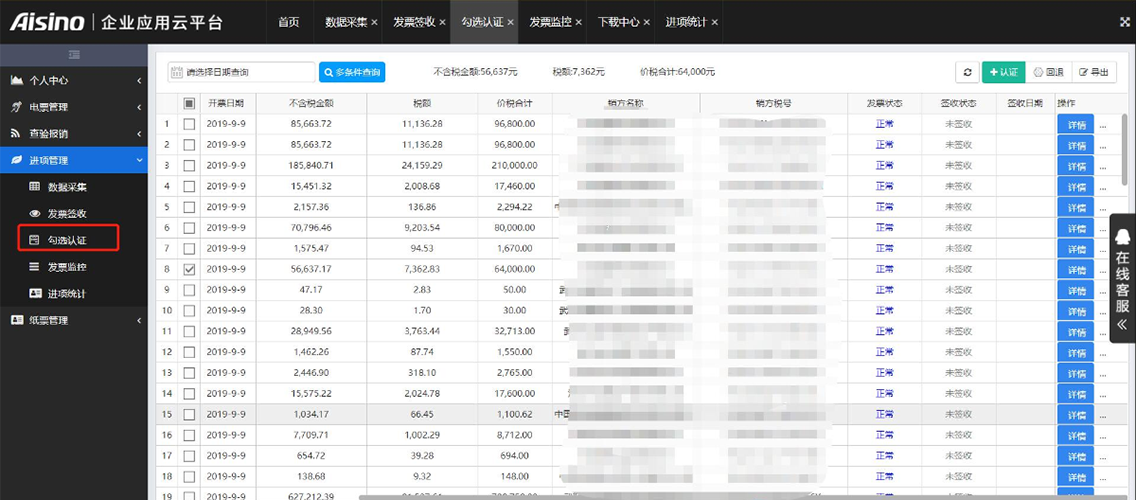Click the 导出 export button
This screenshot has width=1136, height=500.
pyautogui.click(x=1094, y=72)
